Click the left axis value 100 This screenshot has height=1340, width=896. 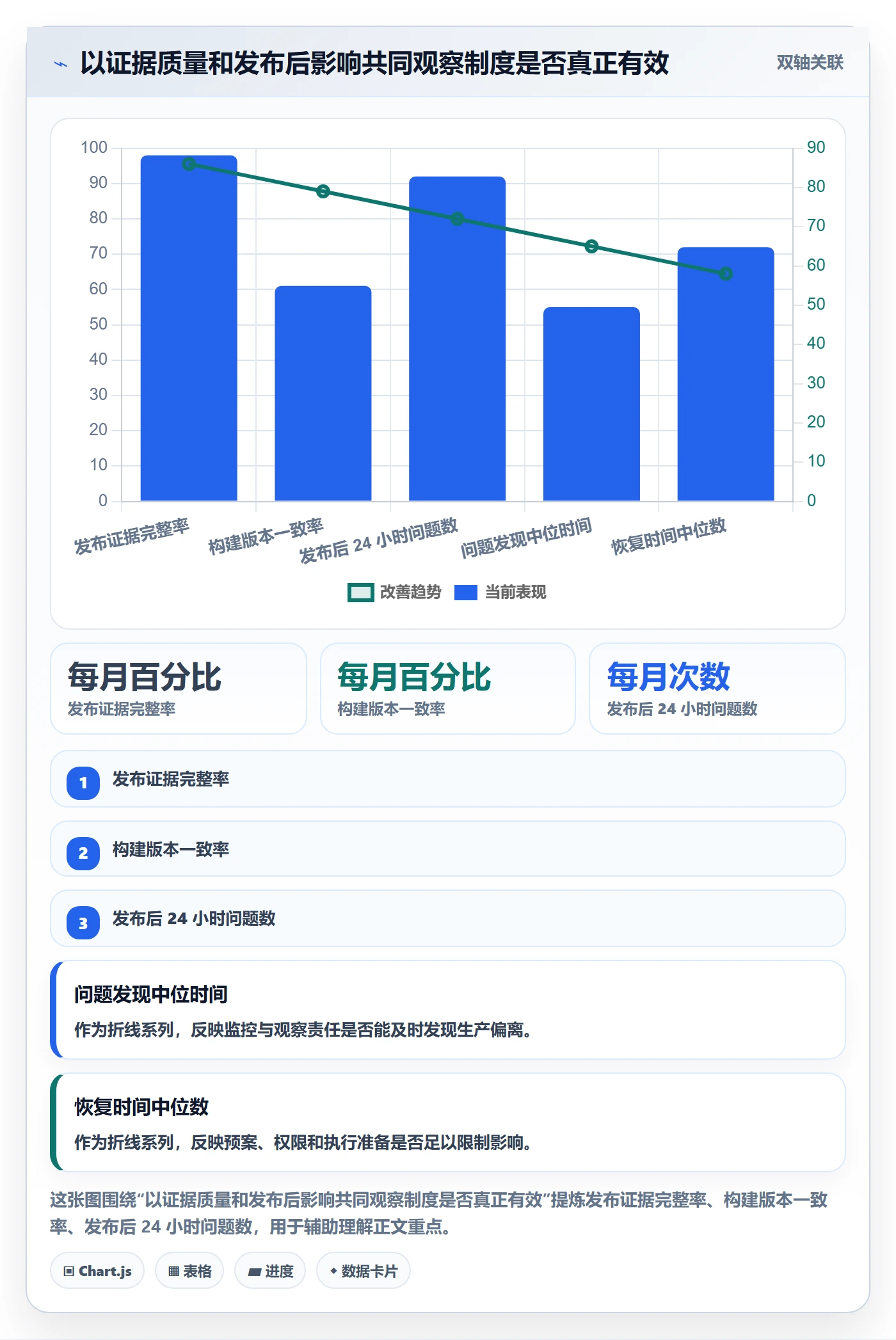[x=94, y=148]
